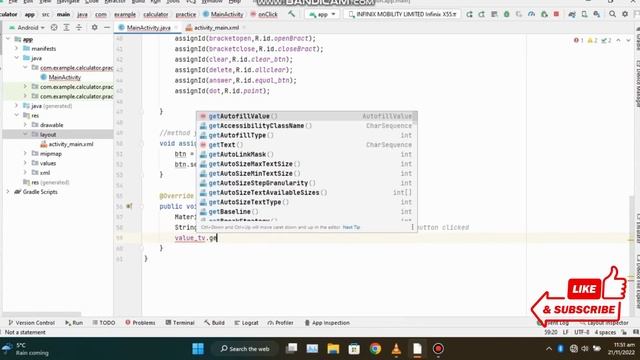640x360 pixels.
Task: Expand the values folder
Action: 25,163
